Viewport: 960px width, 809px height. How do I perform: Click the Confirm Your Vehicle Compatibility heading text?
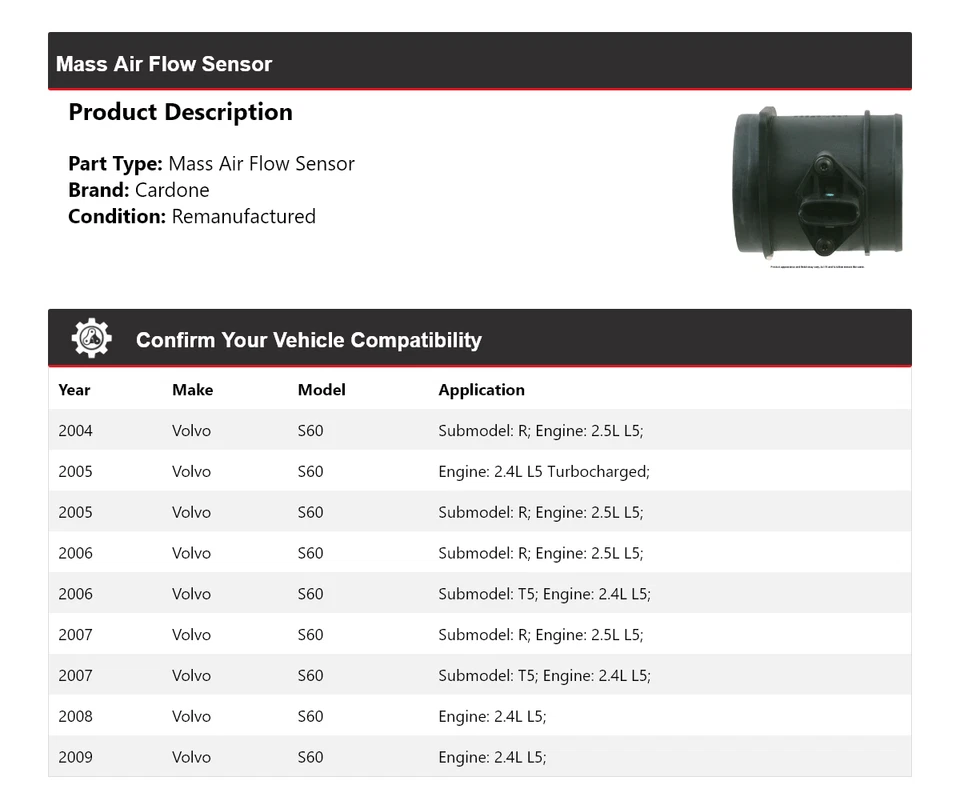[308, 340]
